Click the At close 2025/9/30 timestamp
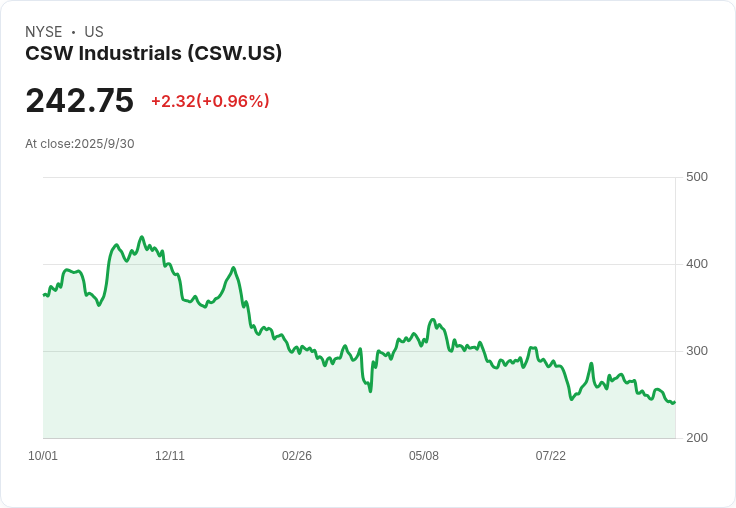 tap(80, 143)
